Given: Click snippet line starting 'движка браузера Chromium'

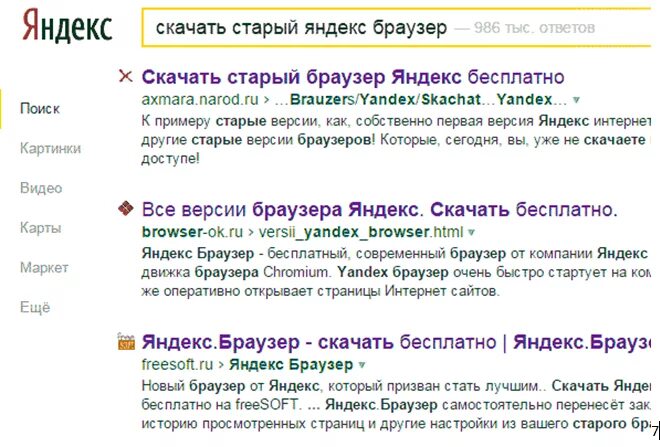Looking at the screenshot, I should (x=396, y=272).
